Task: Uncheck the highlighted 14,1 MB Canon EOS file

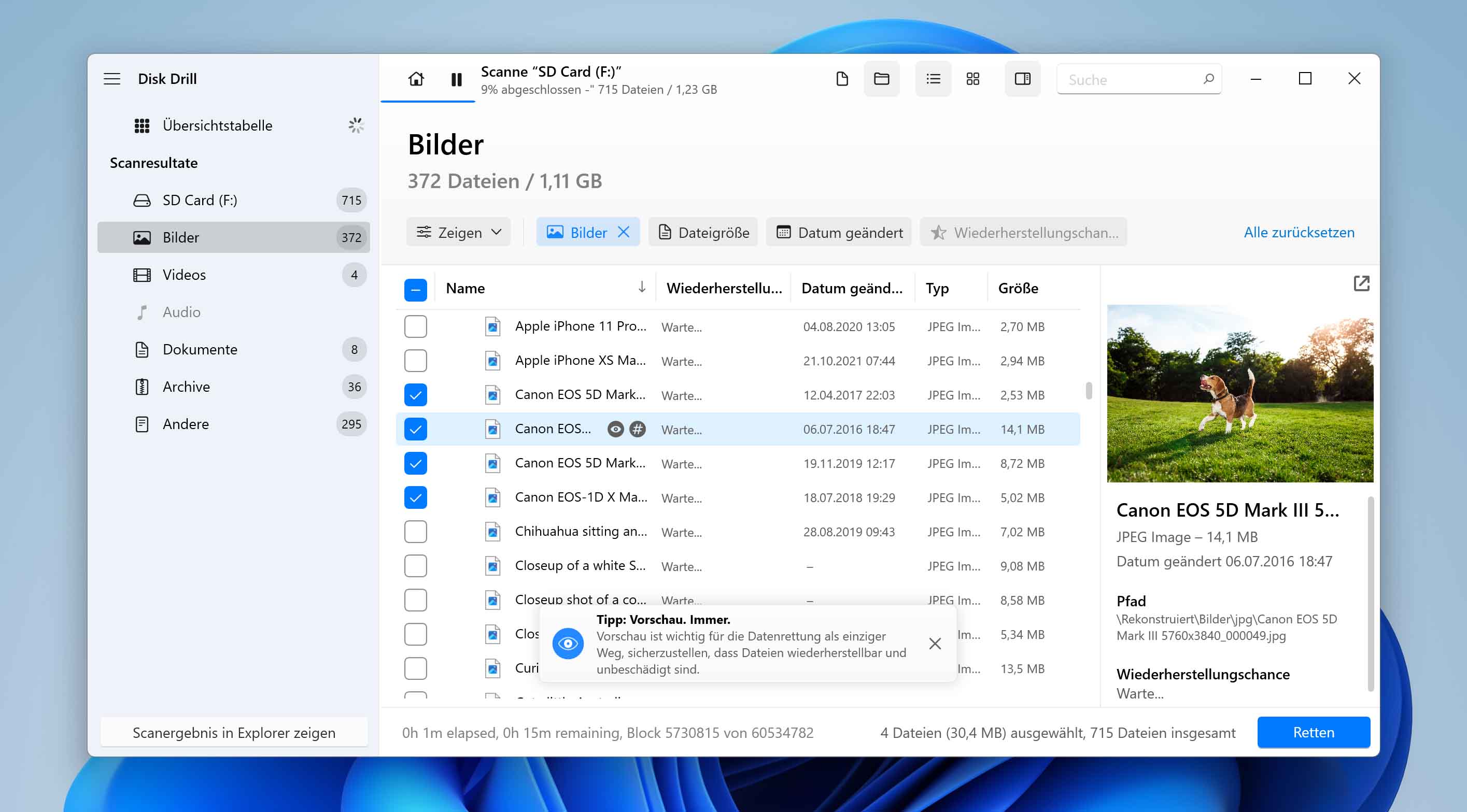Action: pos(415,429)
